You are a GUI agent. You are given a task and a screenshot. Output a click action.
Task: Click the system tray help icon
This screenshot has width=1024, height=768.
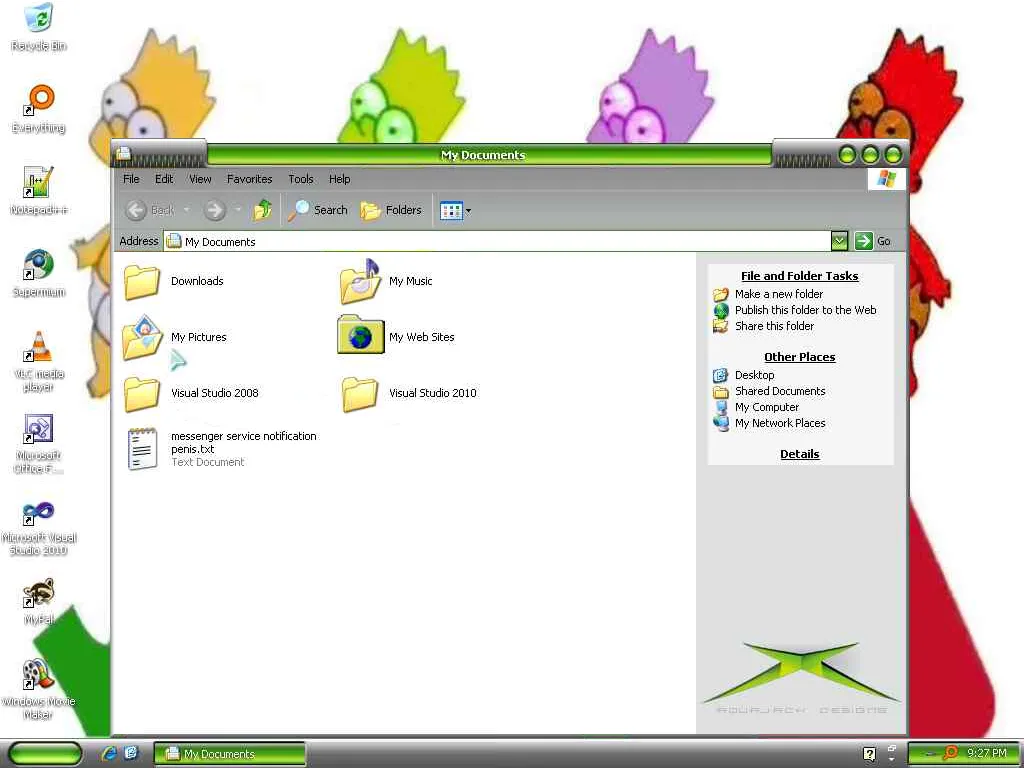point(869,754)
